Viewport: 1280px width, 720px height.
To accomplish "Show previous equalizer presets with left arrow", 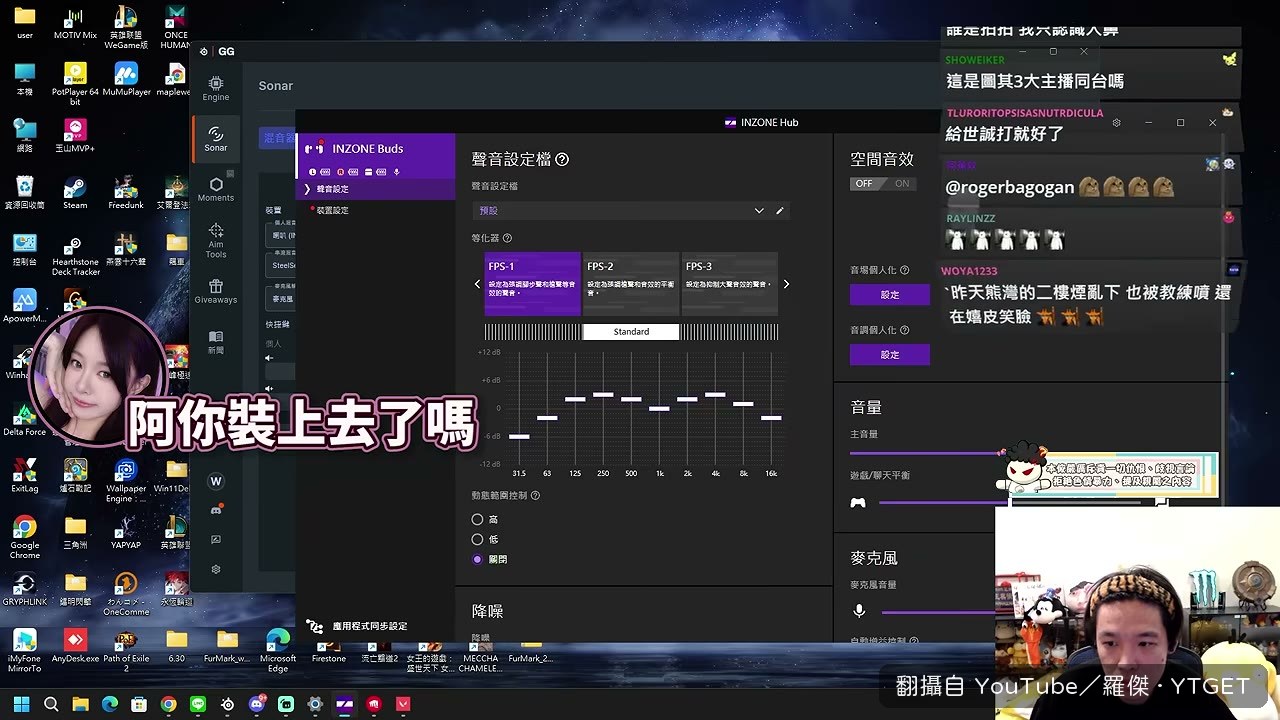I will tap(477, 284).
